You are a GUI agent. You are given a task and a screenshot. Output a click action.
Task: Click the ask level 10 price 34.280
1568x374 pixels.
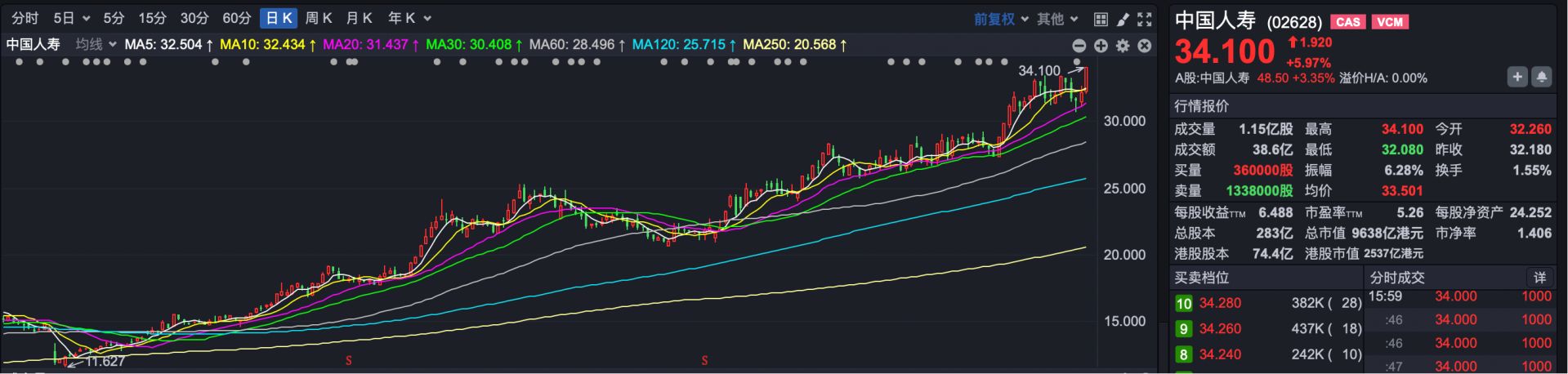click(1219, 303)
